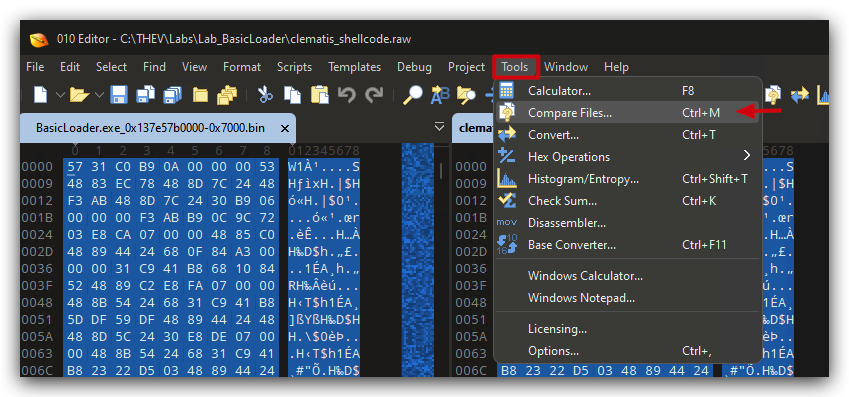849x397 pixels.
Task: Open the tab list dropdown triangle
Action: [x=439, y=127]
